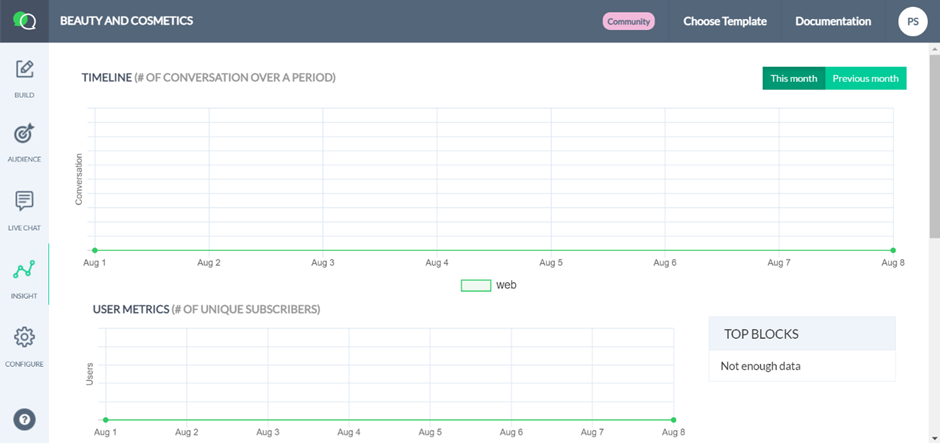
Task: Select the Insight graph icon
Action: coord(24,270)
